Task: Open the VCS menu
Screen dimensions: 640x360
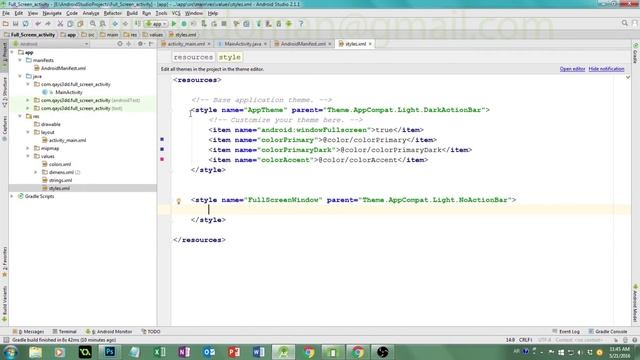Action: [176, 13]
